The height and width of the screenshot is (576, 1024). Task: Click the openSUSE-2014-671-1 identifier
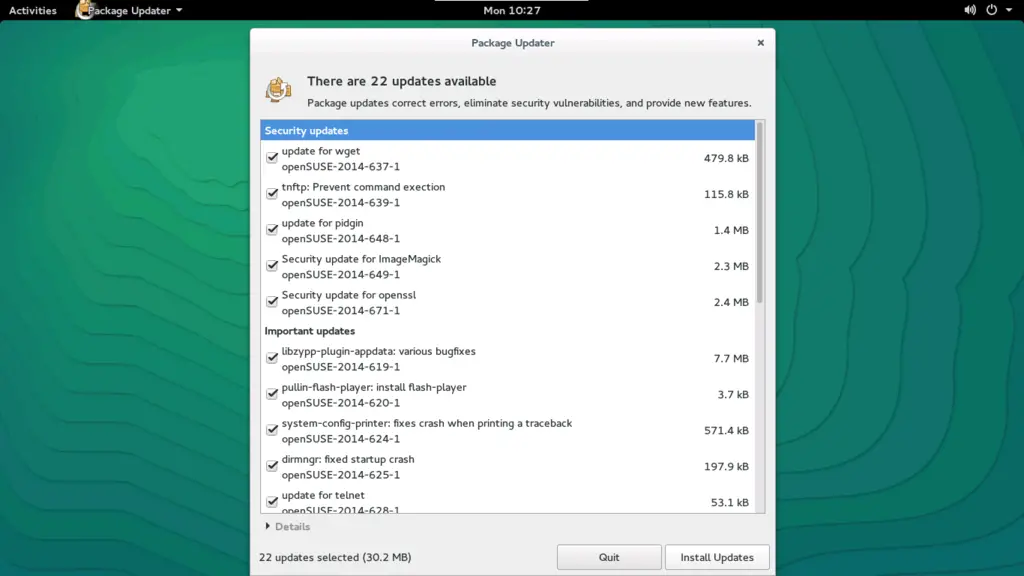(x=341, y=310)
